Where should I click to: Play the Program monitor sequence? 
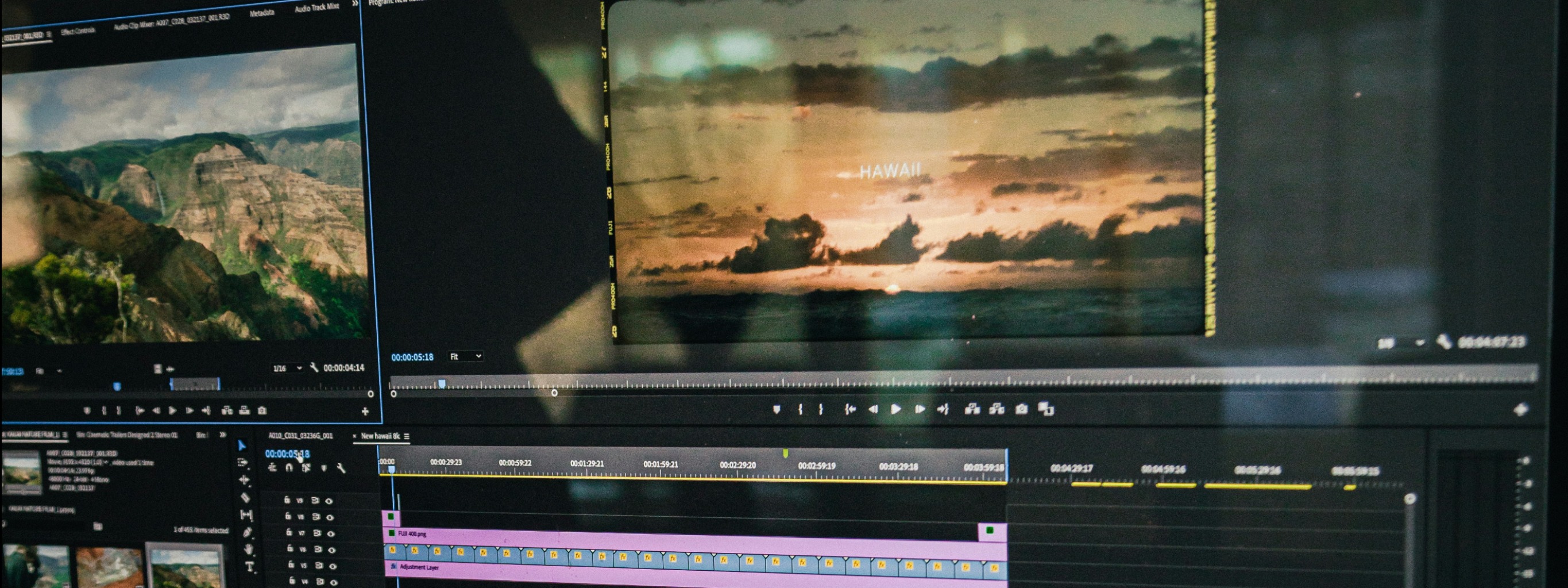895,409
